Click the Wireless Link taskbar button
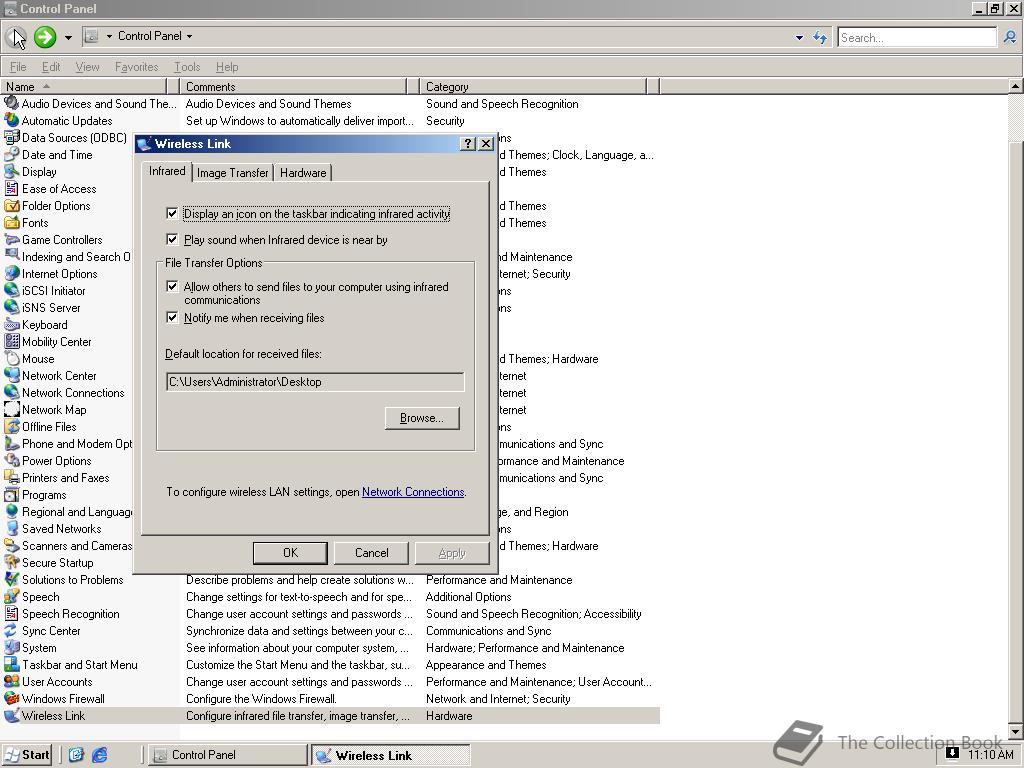Screen dimensions: 1024x768 (x=391, y=755)
